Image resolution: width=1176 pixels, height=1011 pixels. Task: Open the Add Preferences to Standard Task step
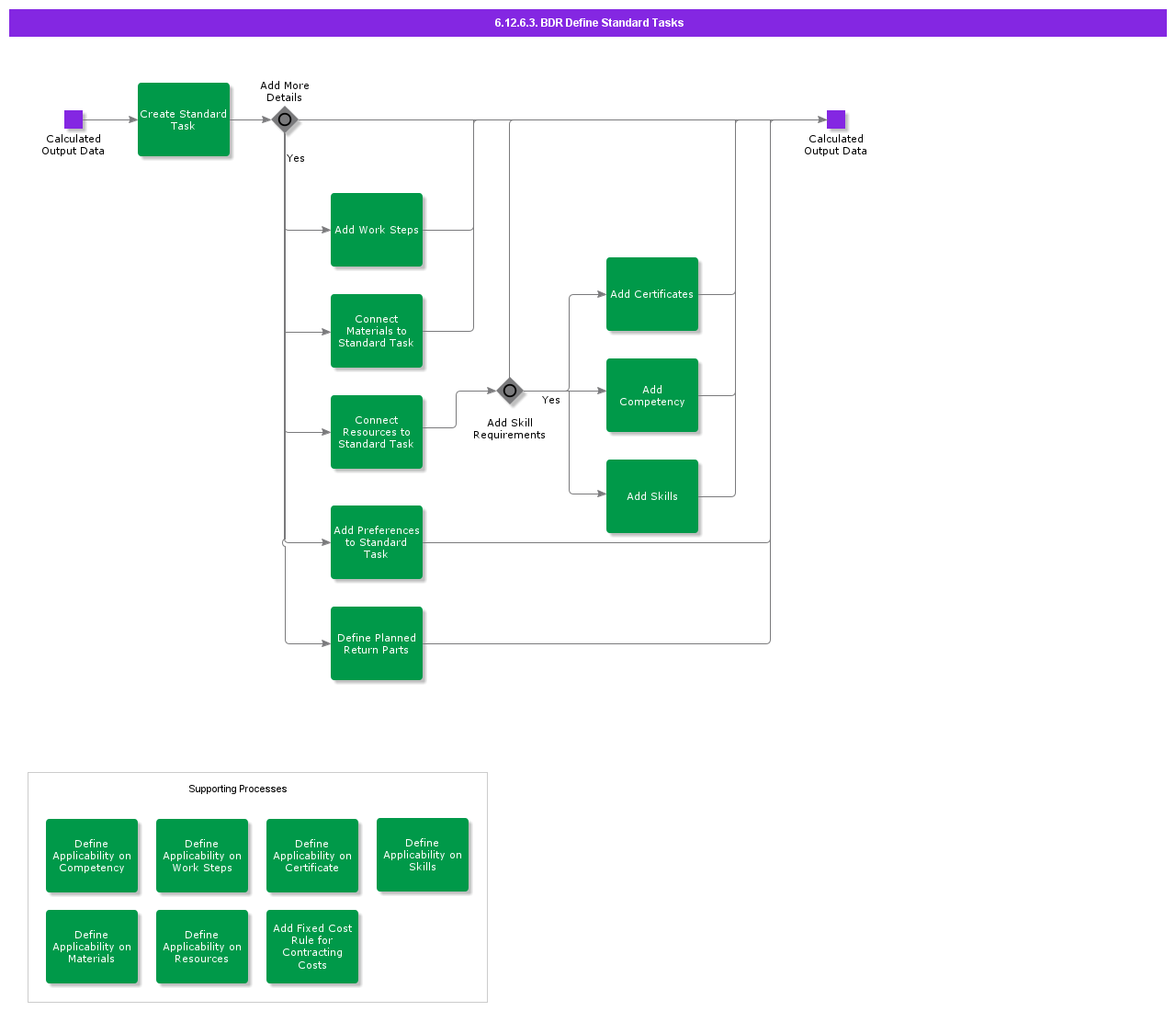click(377, 542)
